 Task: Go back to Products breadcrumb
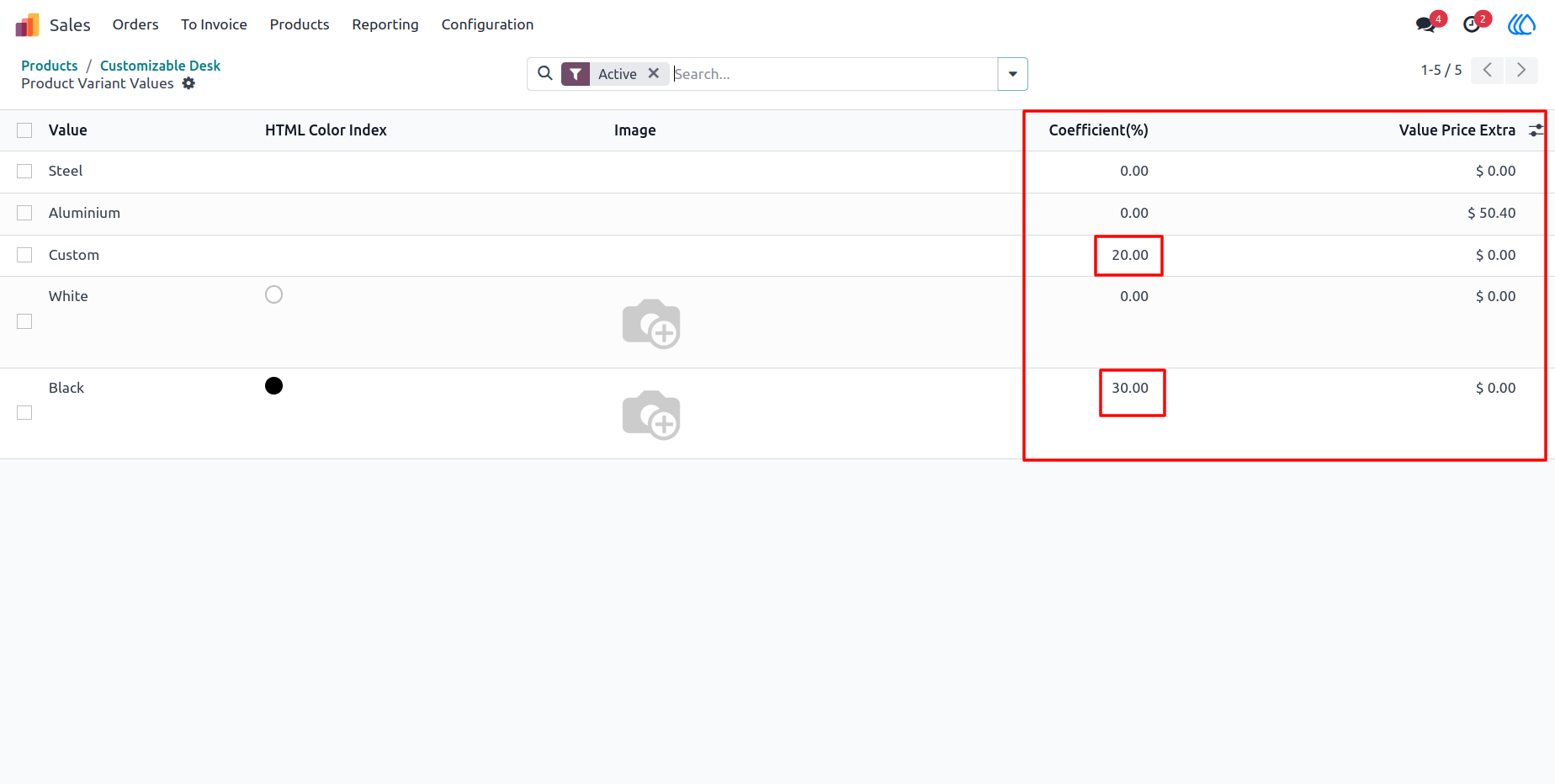pos(50,66)
